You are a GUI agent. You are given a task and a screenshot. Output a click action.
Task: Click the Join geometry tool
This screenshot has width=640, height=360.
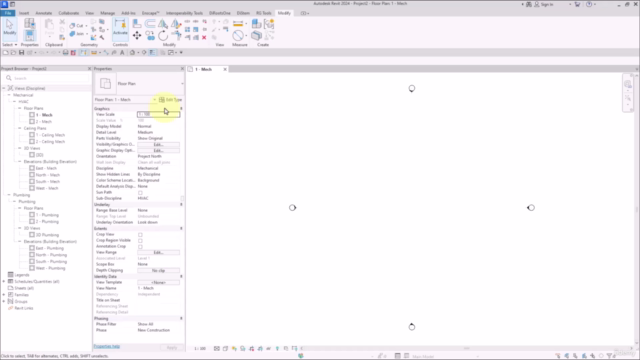click(x=77, y=34)
